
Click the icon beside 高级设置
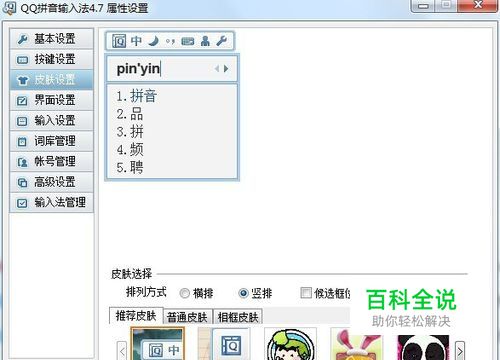(x=22, y=183)
